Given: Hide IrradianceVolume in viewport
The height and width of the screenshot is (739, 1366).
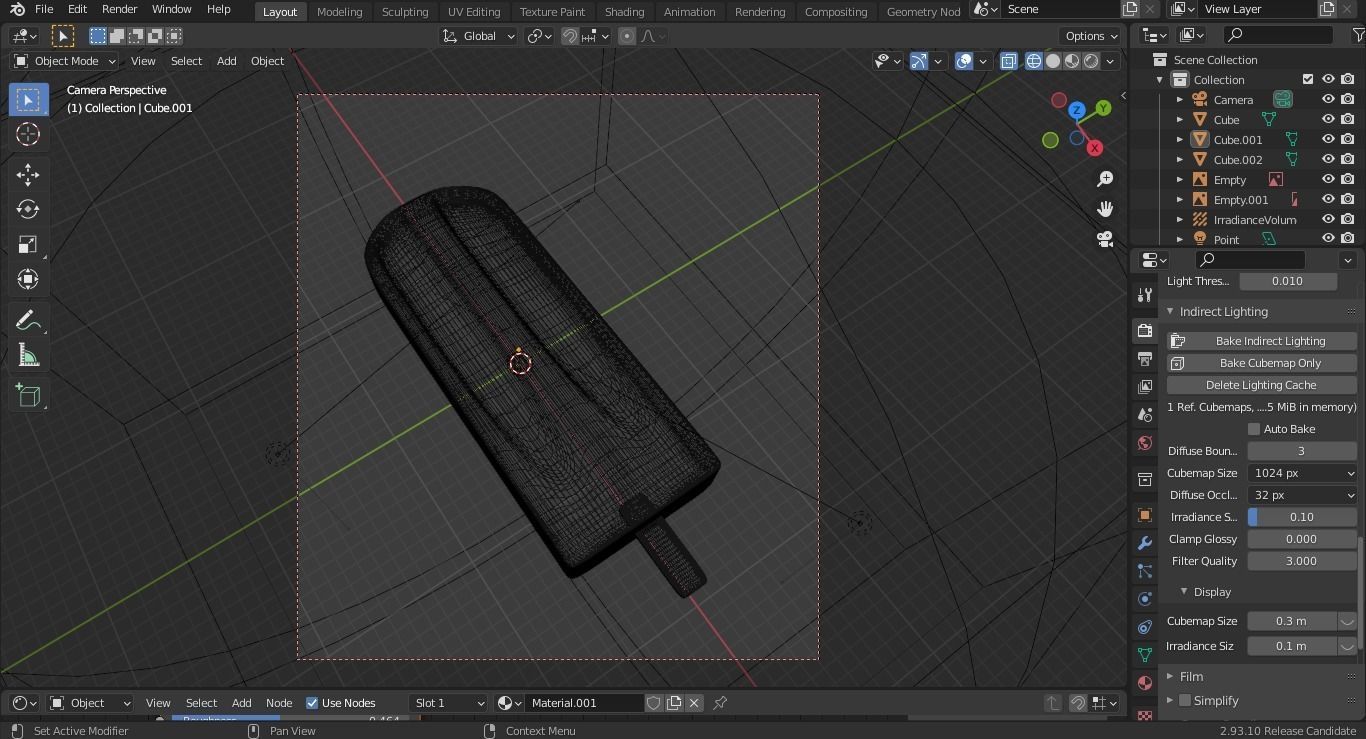Looking at the screenshot, I should [1328, 219].
